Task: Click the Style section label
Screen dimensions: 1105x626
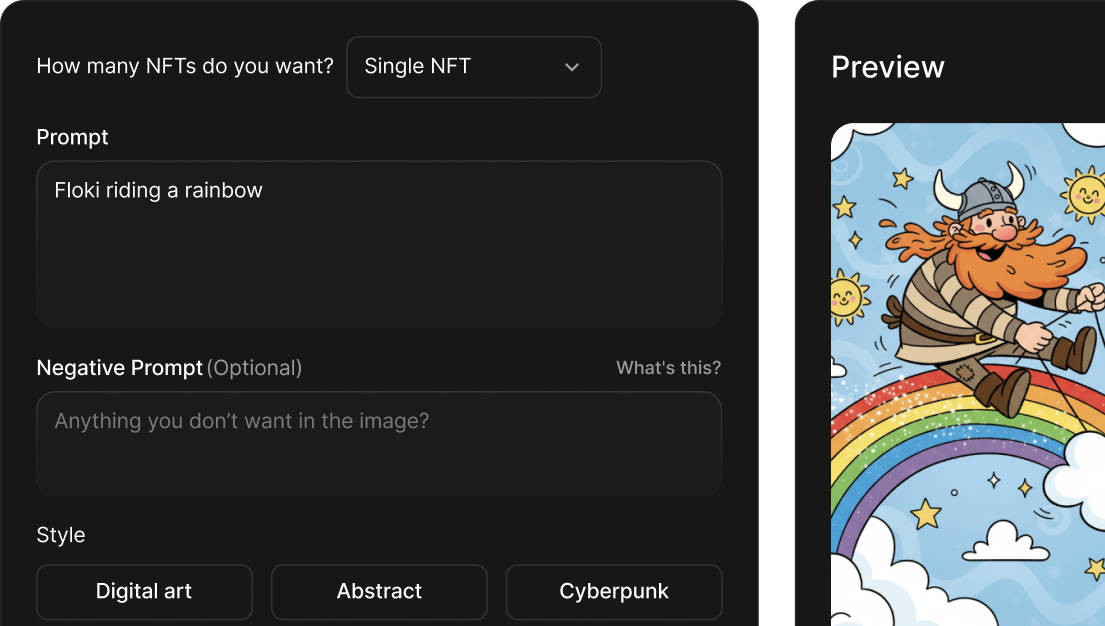Action: (61, 535)
